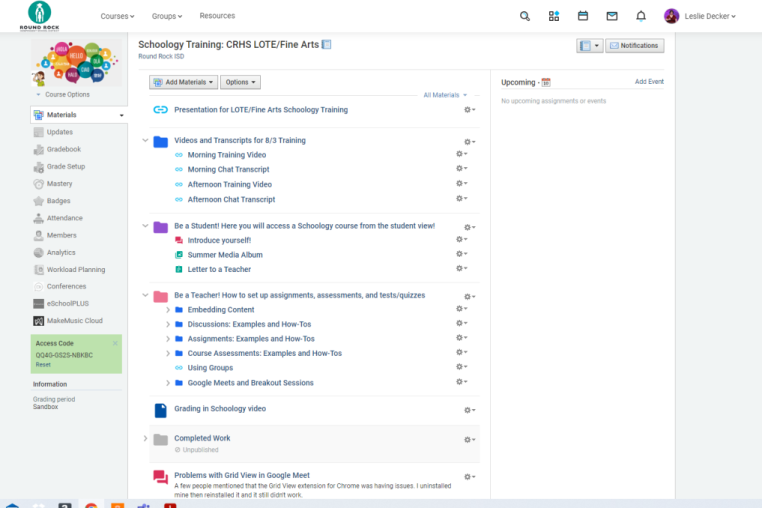This screenshot has height=508, width=762.
Task: Expand the Embedding Content folder
Action: tap(167, 310)
